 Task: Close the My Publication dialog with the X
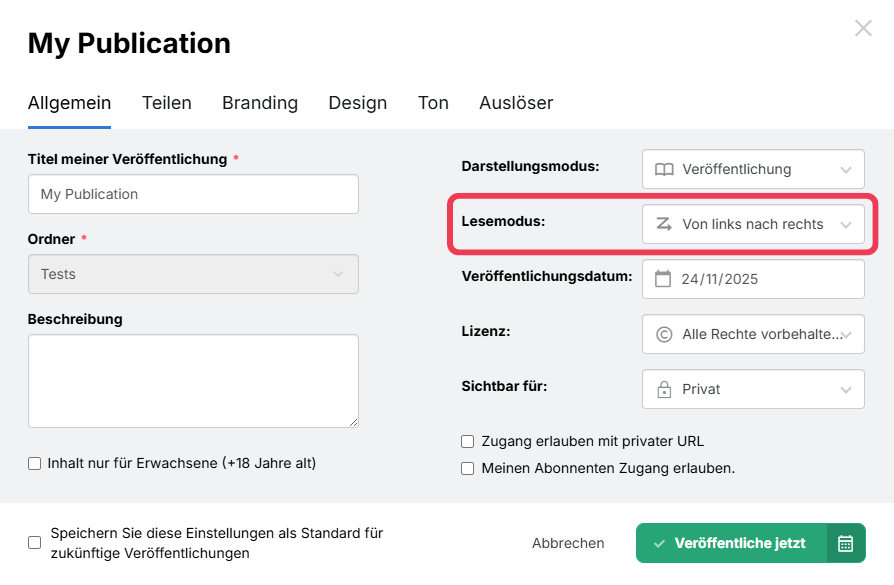pyautogui.click(x=863, y=28)
